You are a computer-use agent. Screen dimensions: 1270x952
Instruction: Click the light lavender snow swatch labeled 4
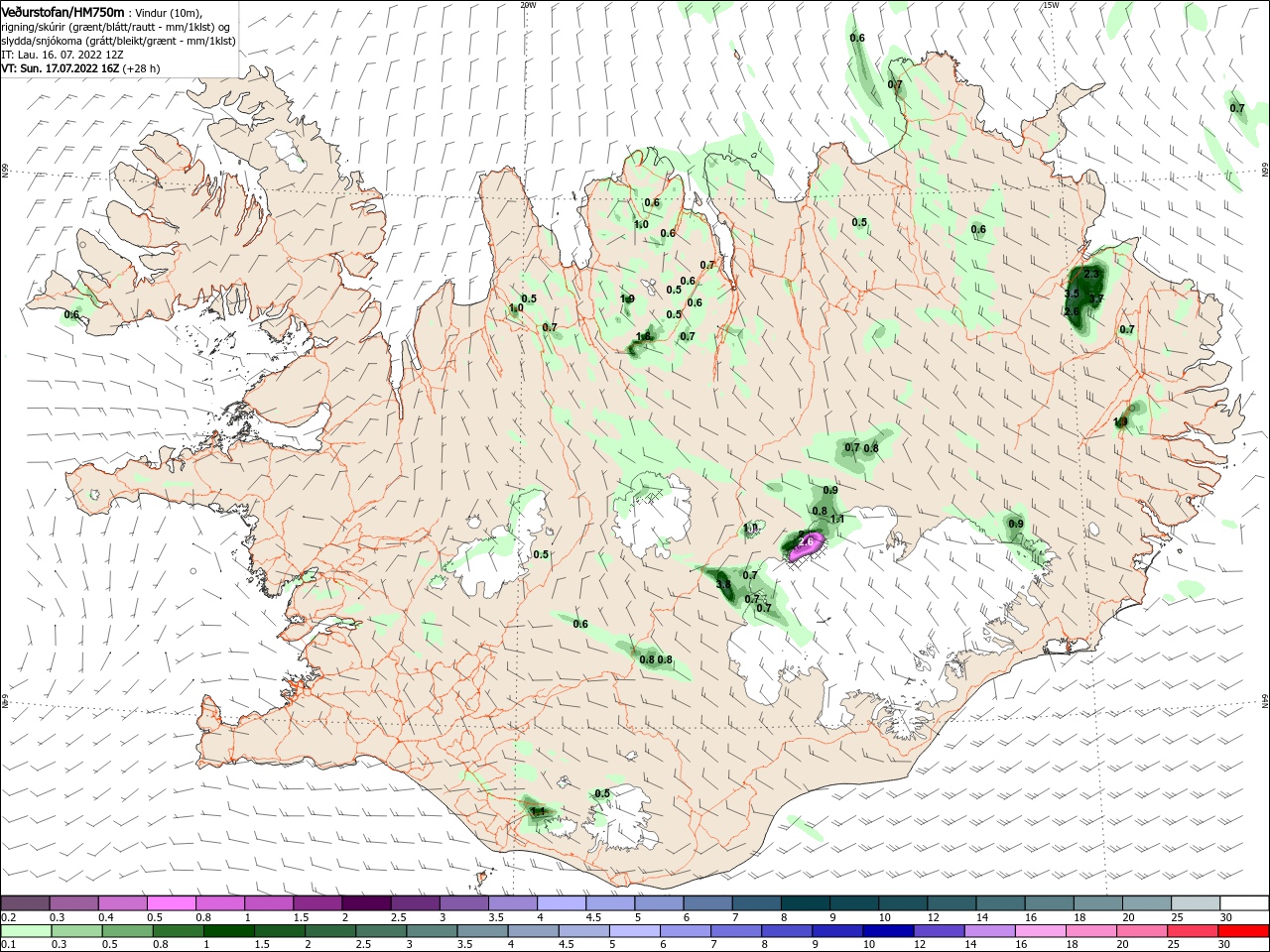(x=562, y=903)
